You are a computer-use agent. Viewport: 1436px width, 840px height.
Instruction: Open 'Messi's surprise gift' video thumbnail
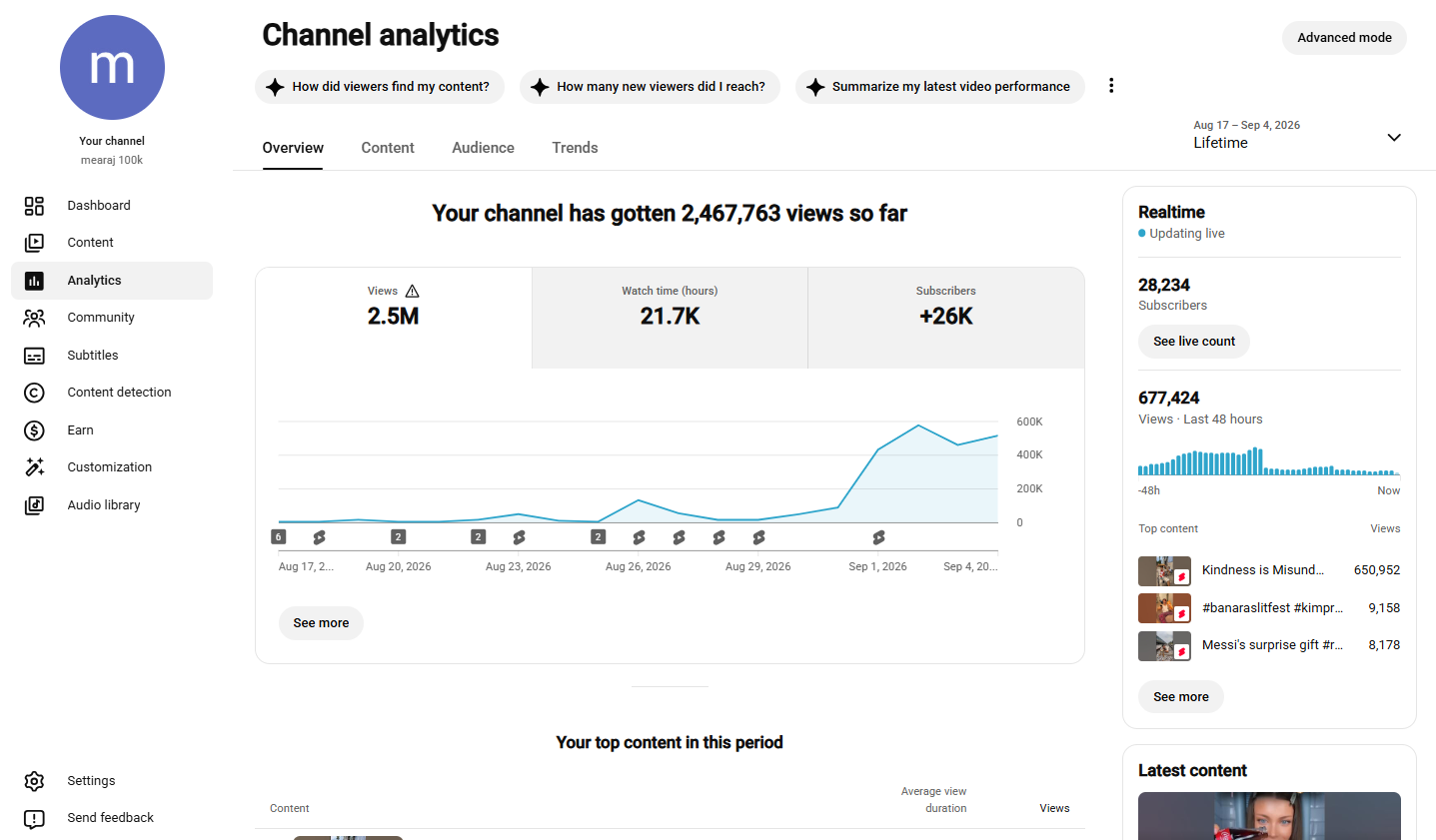[1164, 646]
